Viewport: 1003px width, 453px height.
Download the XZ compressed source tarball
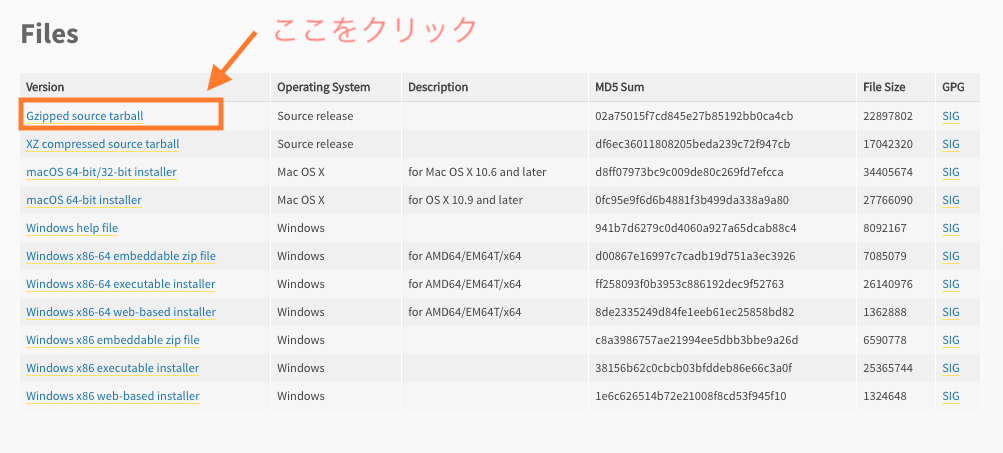[102, 145]
